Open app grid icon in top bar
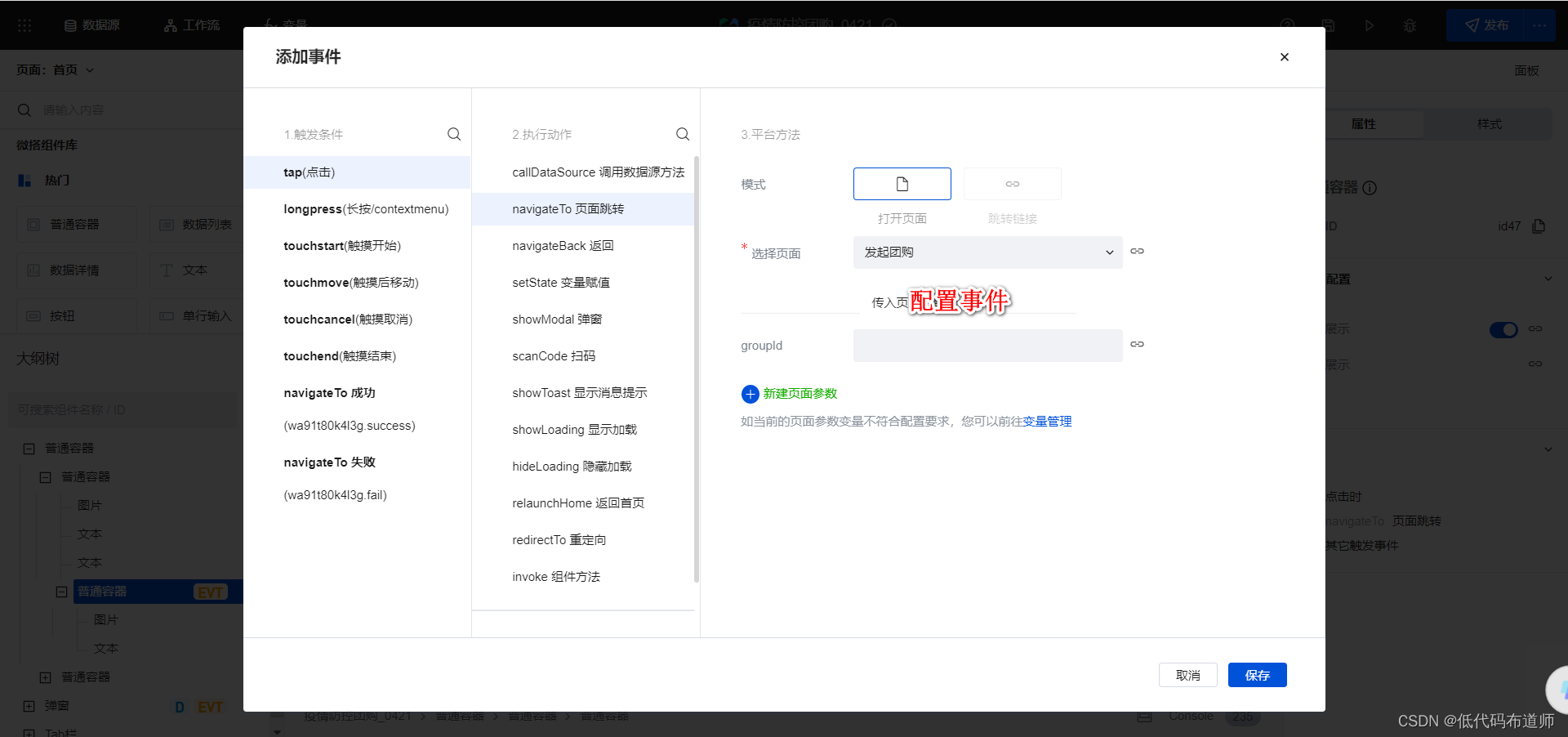The height and width of the screenshot is (737, 1568). (x=24, y=25)
